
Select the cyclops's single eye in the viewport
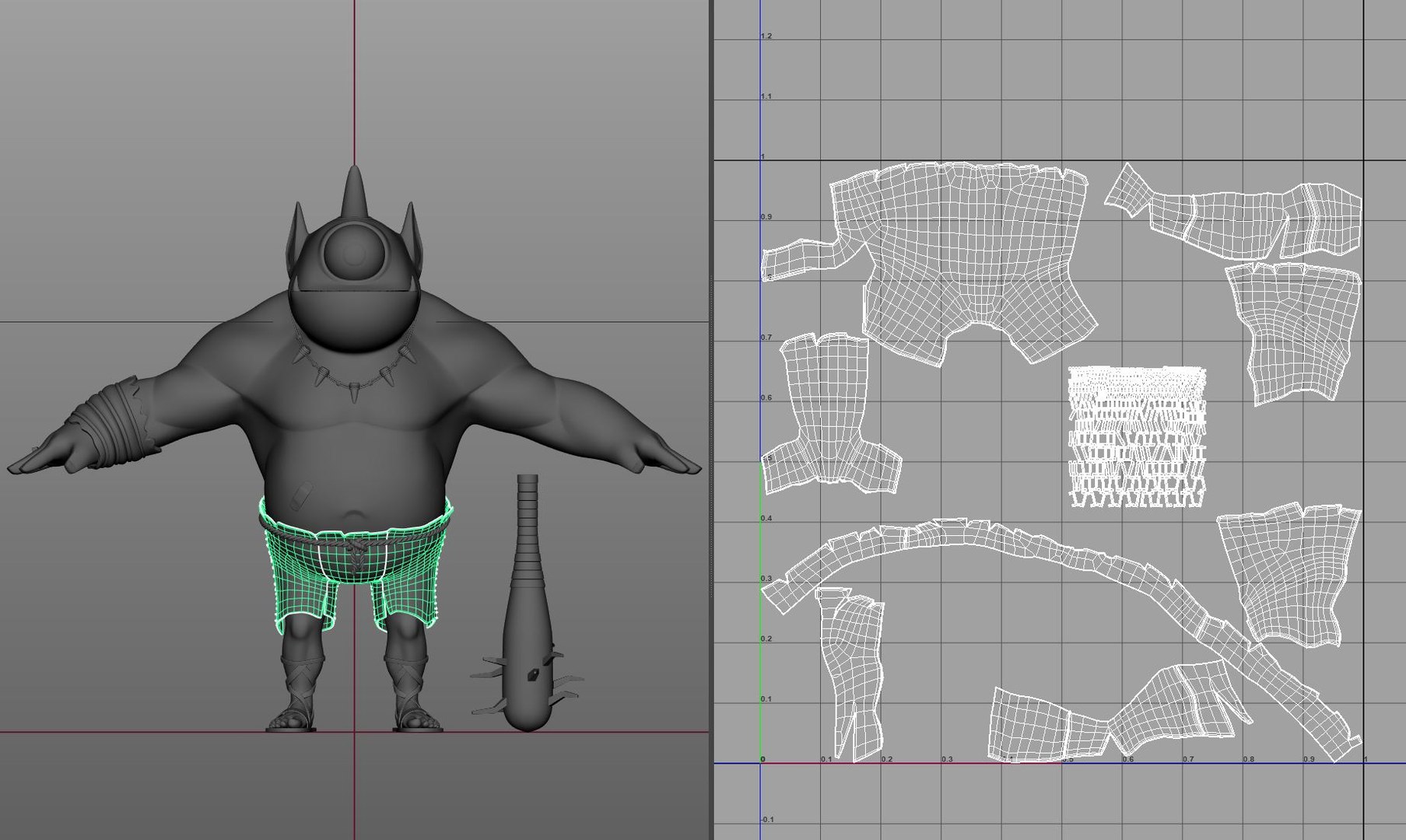355,252
